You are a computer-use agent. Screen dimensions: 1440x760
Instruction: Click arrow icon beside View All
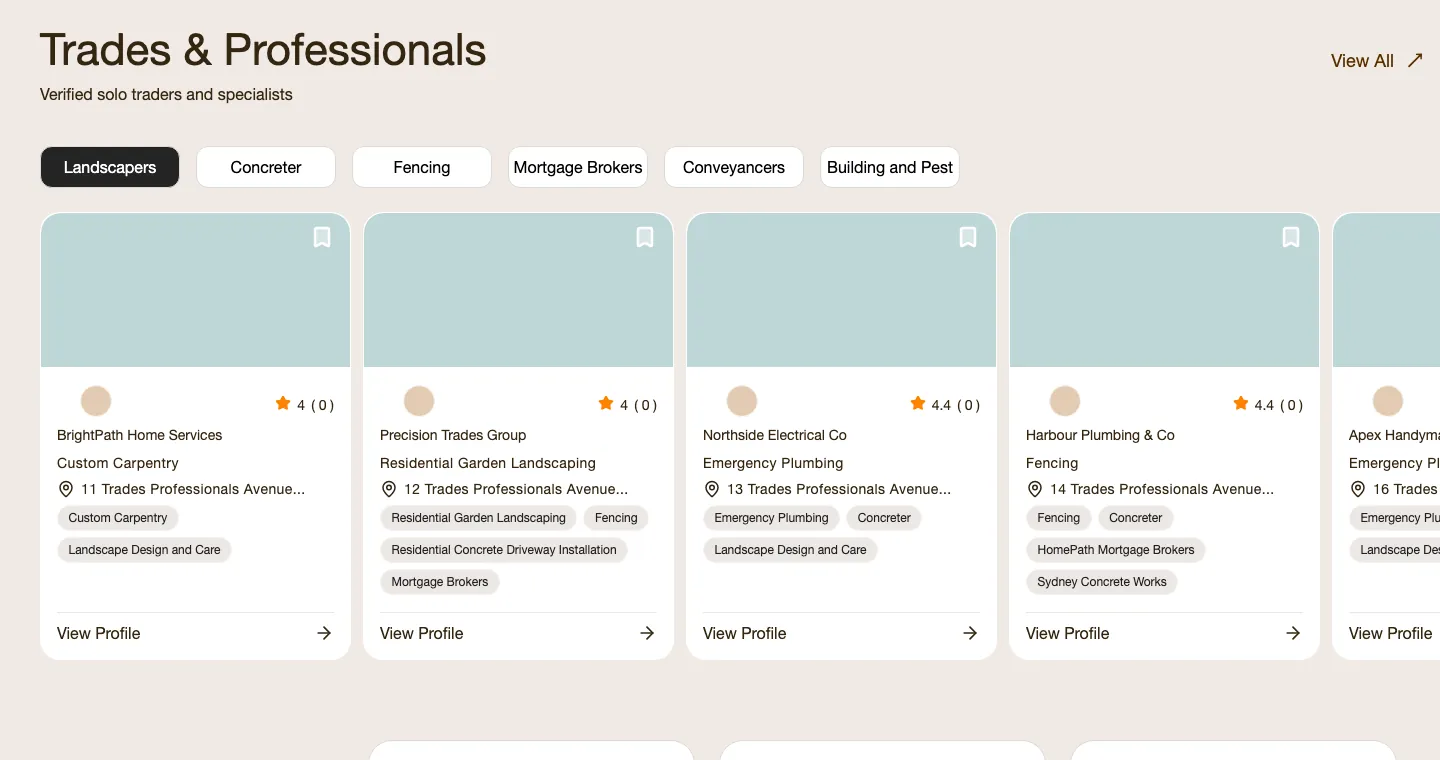1415,60
